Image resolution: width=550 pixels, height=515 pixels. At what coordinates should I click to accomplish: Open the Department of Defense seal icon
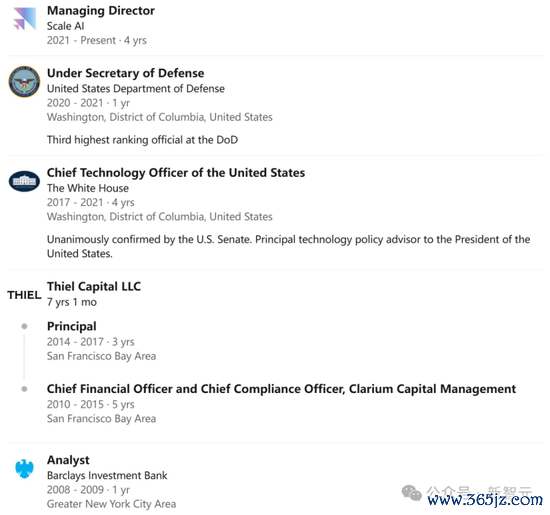pos(24,81)
